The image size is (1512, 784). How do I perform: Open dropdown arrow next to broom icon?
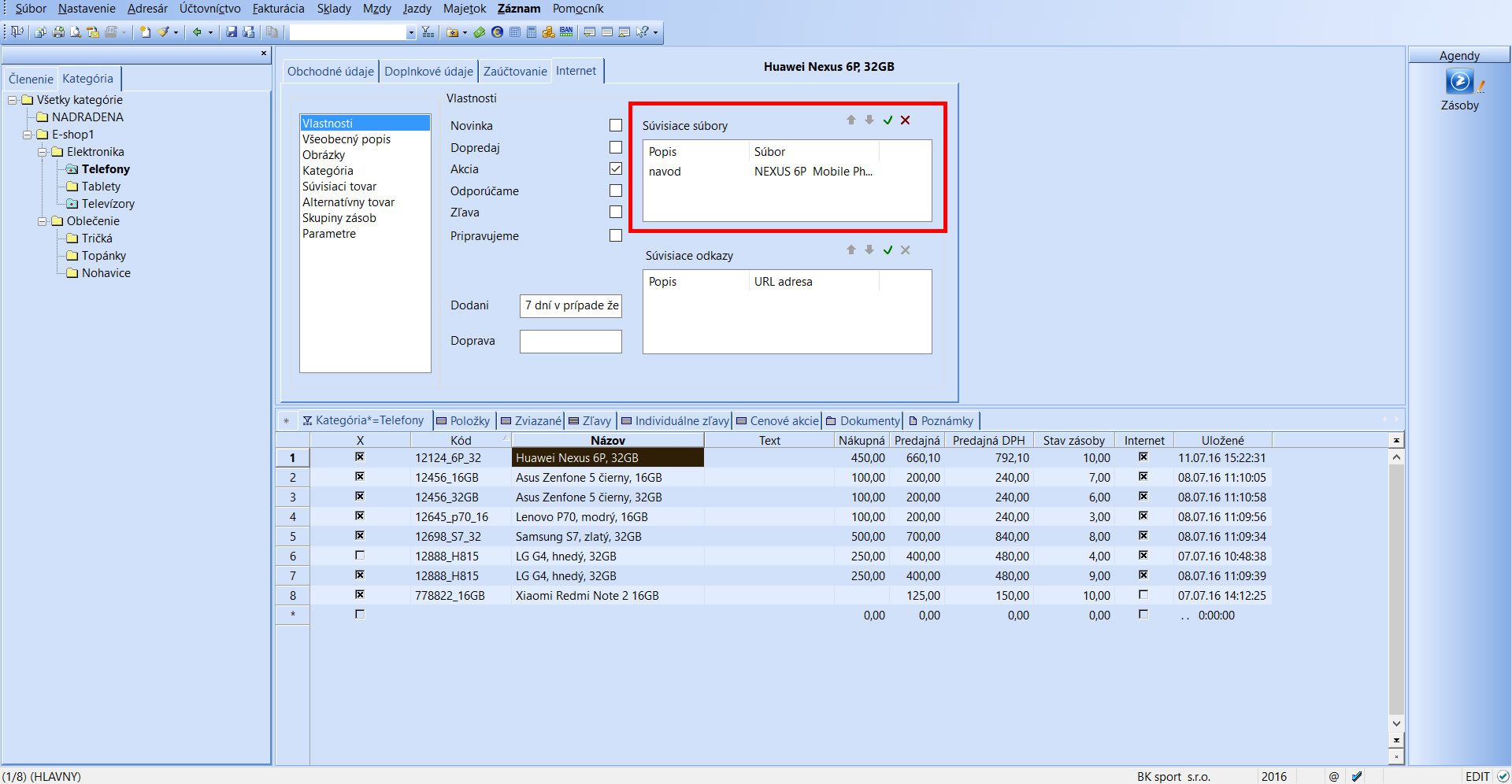(x=176, y=32)
